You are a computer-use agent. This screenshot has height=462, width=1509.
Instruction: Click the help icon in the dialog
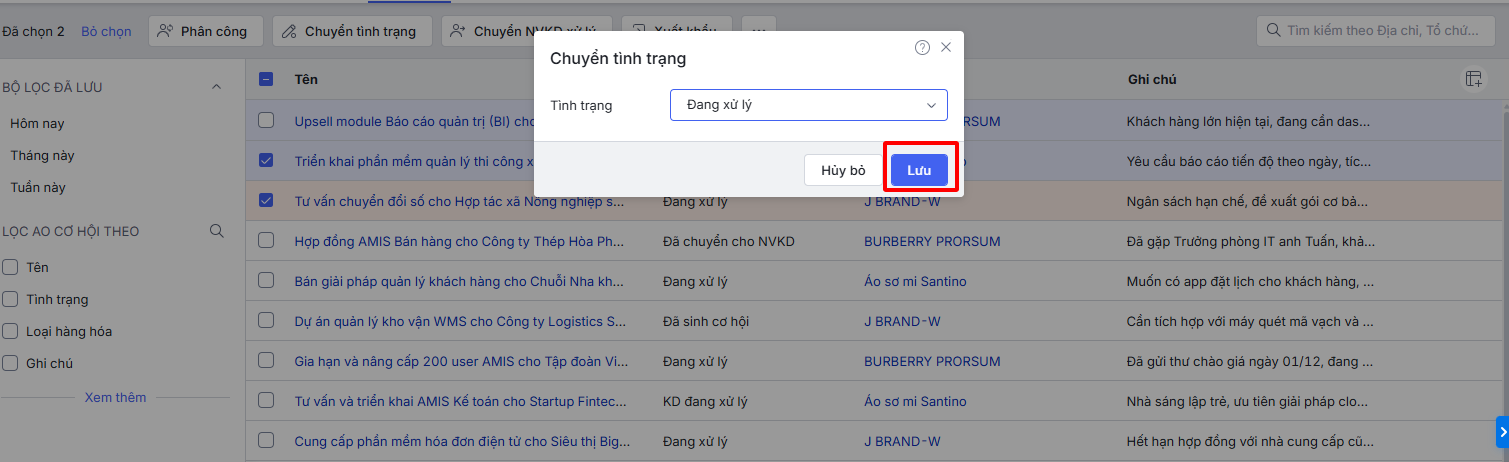(x=922, y=48)
